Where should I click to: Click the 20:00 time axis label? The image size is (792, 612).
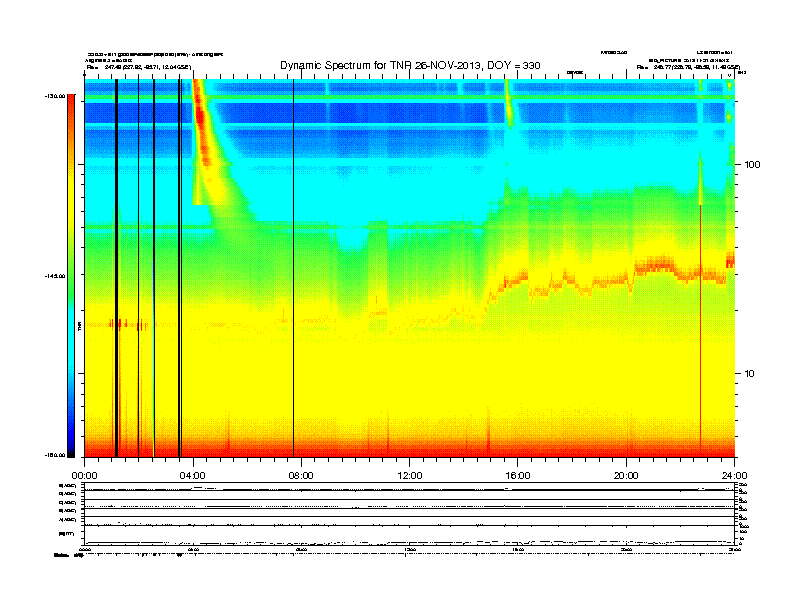[x=626, y=476]
